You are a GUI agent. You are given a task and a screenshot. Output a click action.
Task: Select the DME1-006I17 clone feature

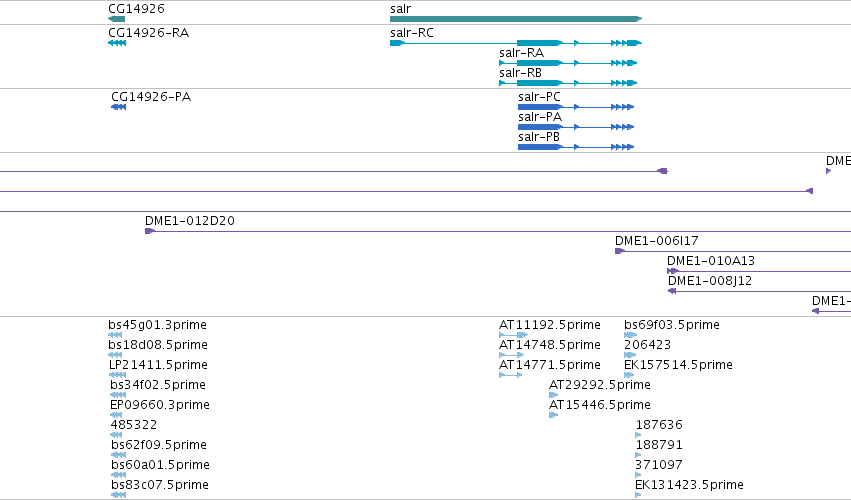(733, 251)
